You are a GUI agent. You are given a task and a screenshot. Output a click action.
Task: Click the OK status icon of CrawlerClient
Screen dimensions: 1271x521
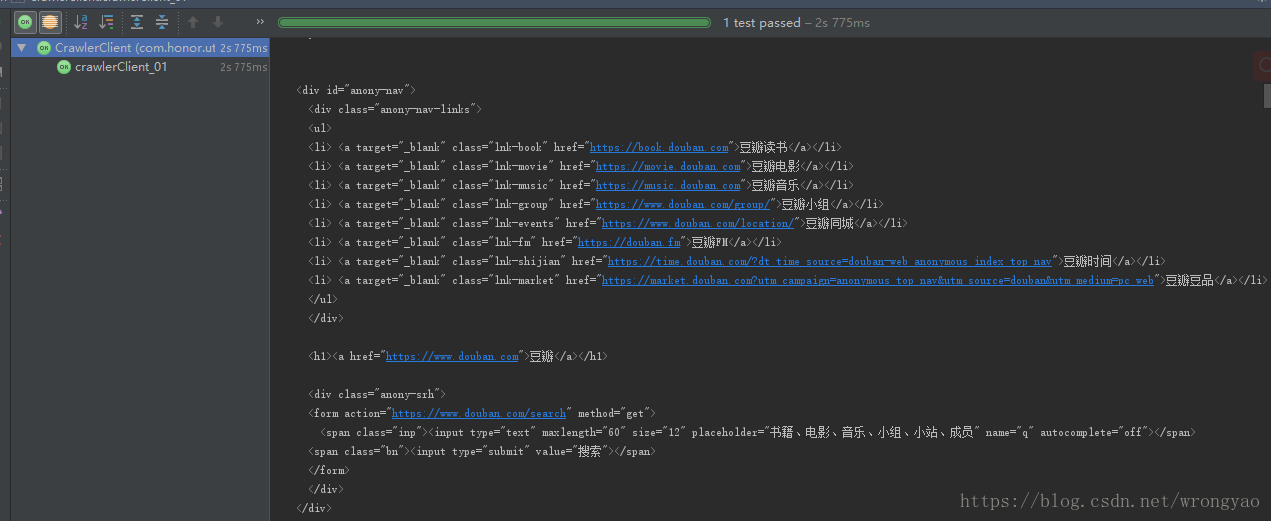(44, 48)
